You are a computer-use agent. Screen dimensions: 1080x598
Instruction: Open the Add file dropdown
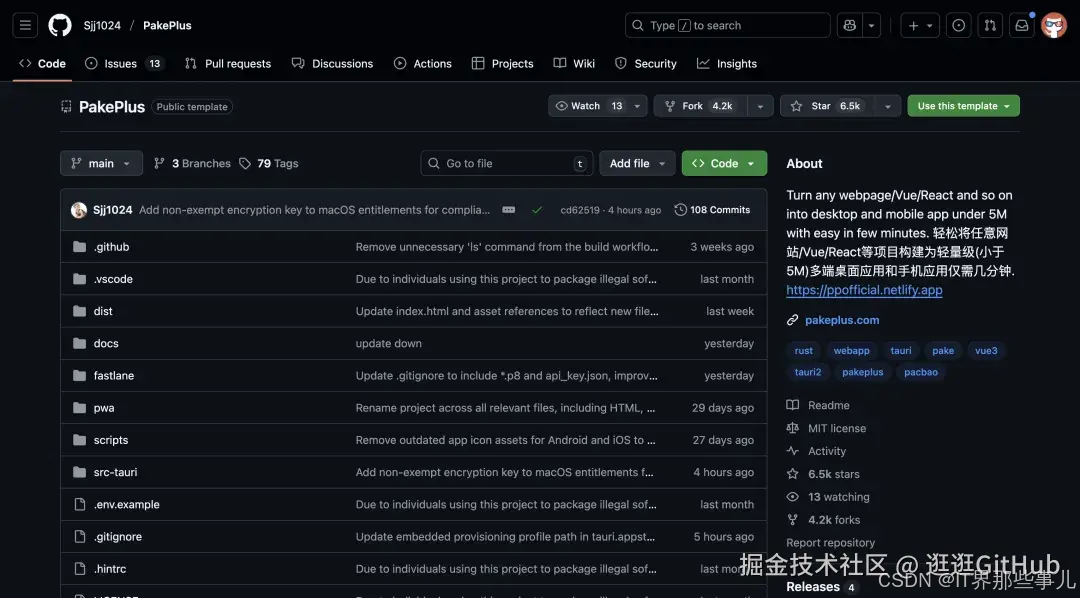[637, 163]
